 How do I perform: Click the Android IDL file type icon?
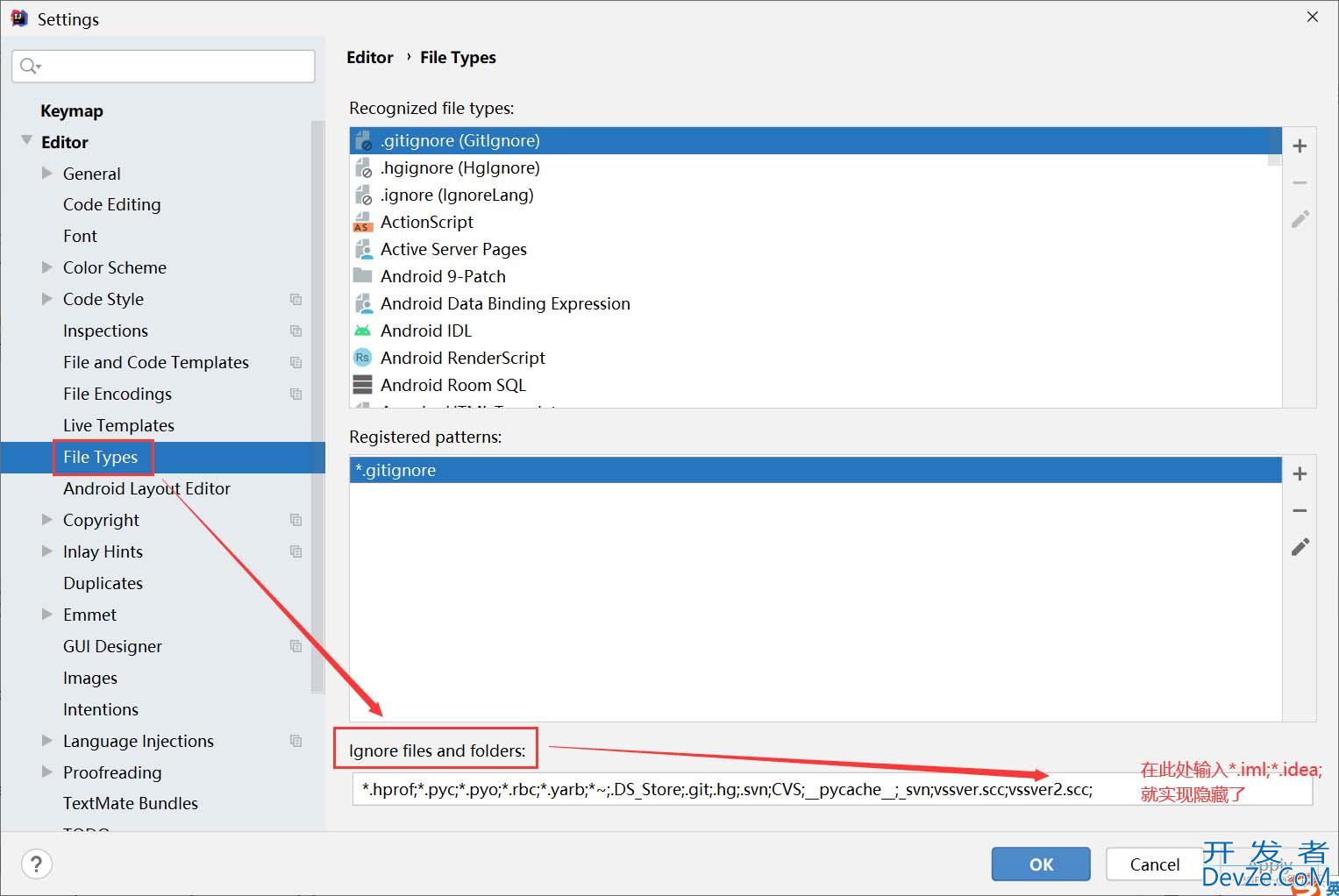click(x=362, y=331)
